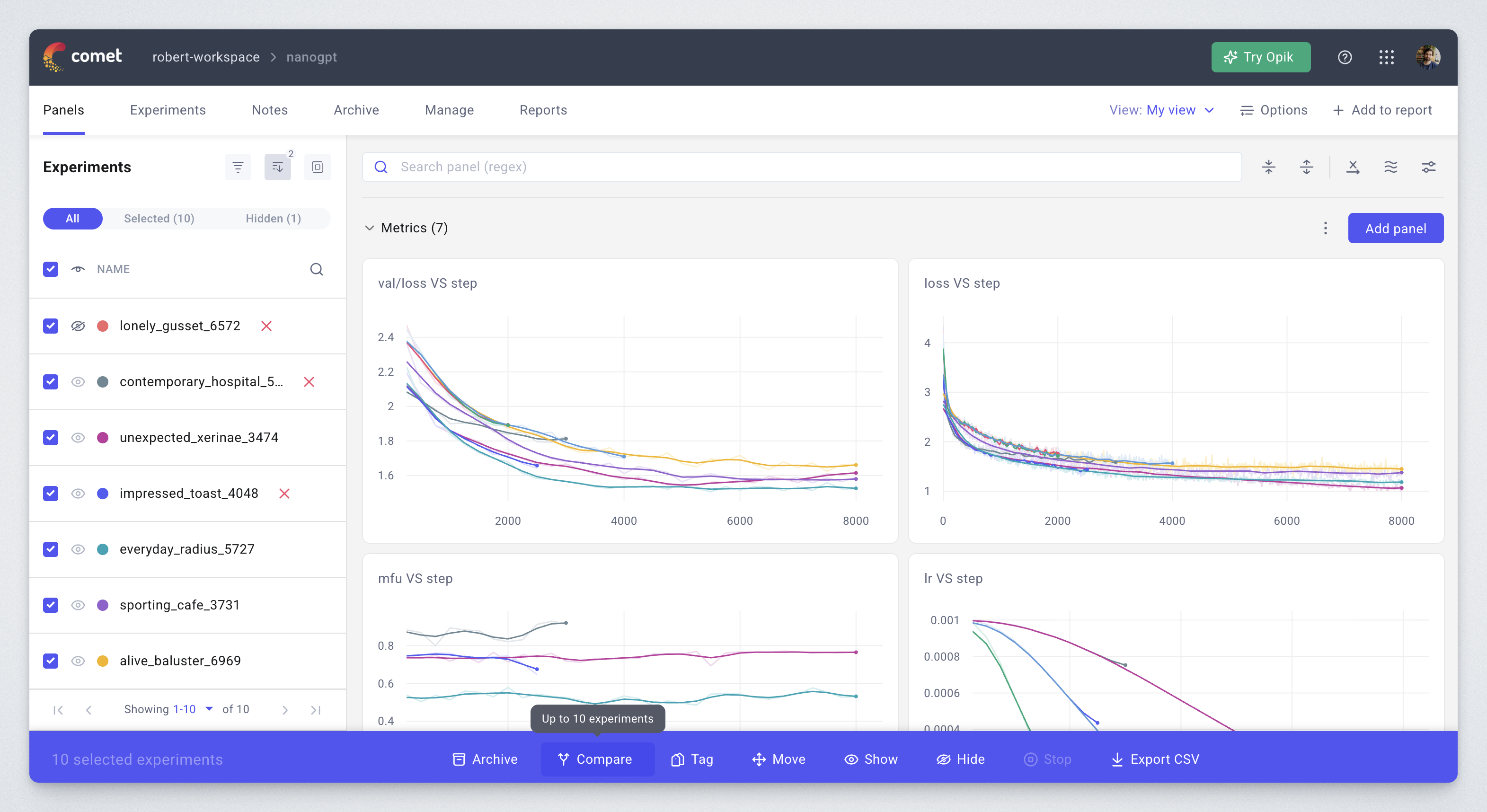
Task: Uncheck the select-all experiments checkbox
Action: pos(51,270)
